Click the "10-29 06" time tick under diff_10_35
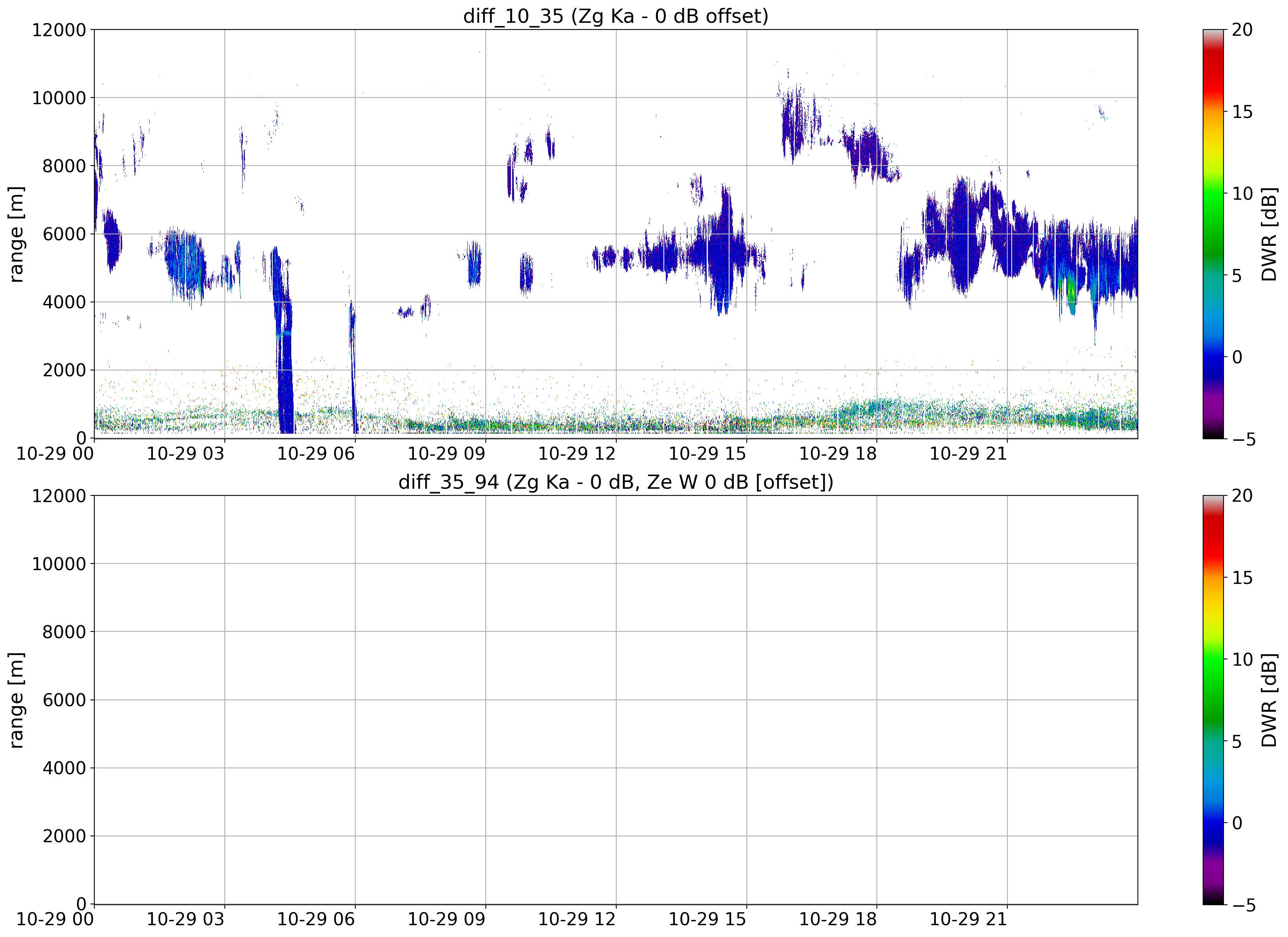Image resolution: width=1288 pixels, height=937 pixels. click(316, 453)
